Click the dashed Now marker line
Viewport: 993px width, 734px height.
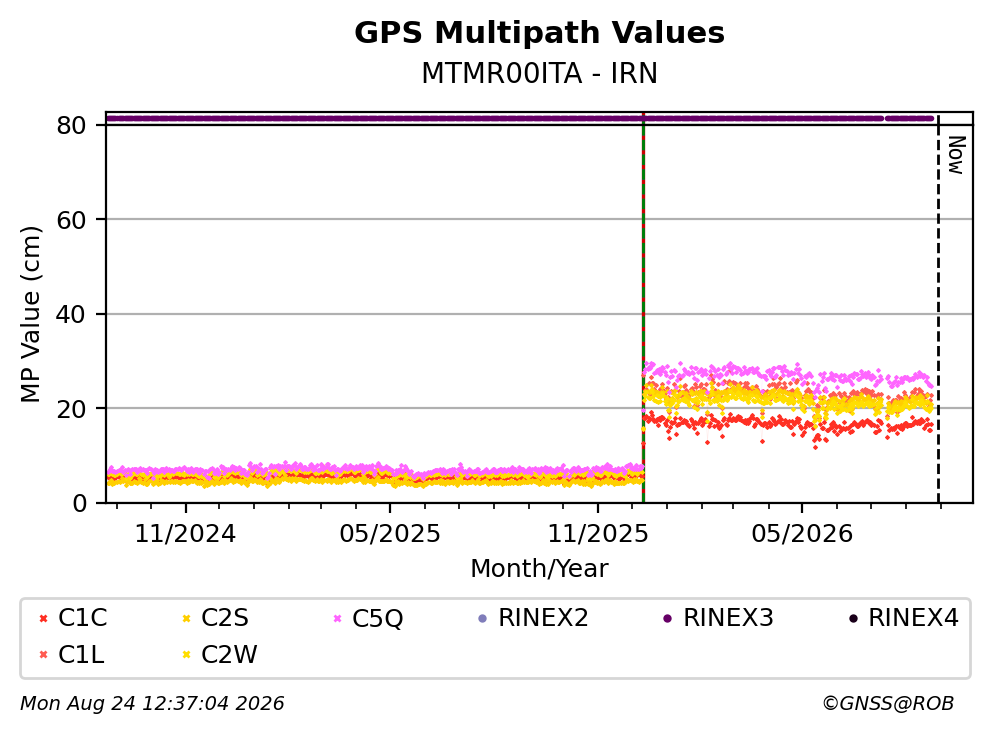[938, 308]
